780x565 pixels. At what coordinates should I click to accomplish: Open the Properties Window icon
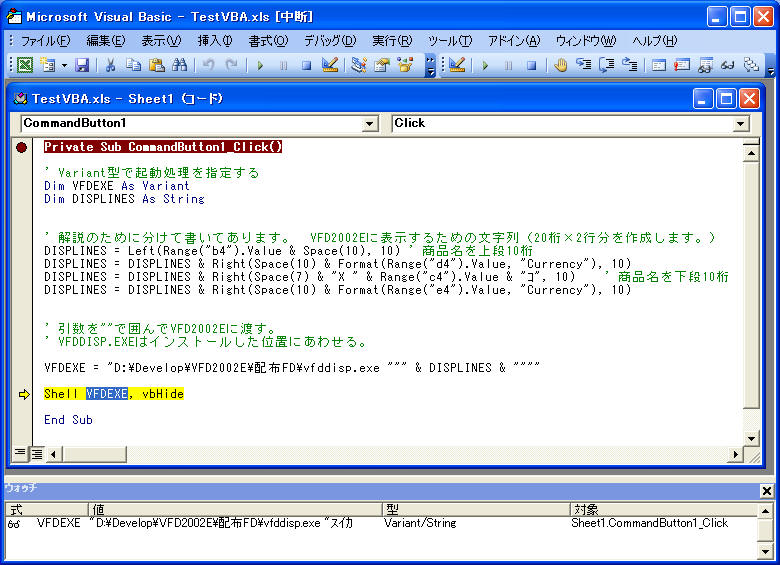[382, 65]
